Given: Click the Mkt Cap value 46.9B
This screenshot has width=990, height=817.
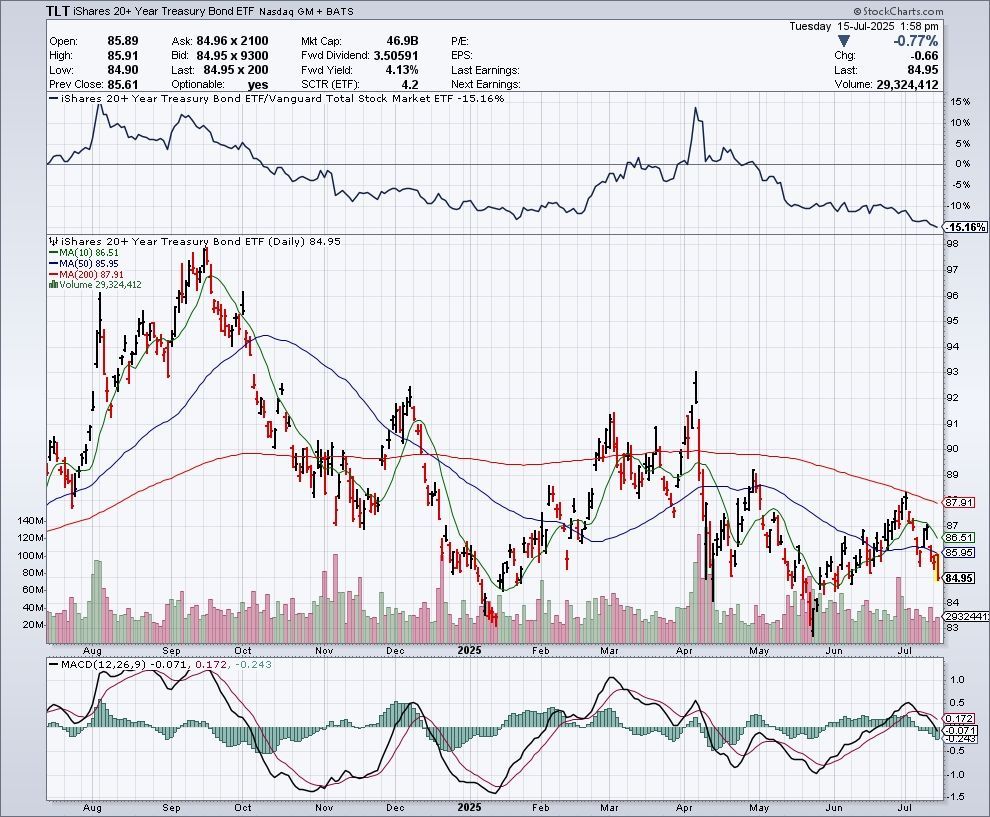Looking at the screenshot, I should tap(403, 41).
